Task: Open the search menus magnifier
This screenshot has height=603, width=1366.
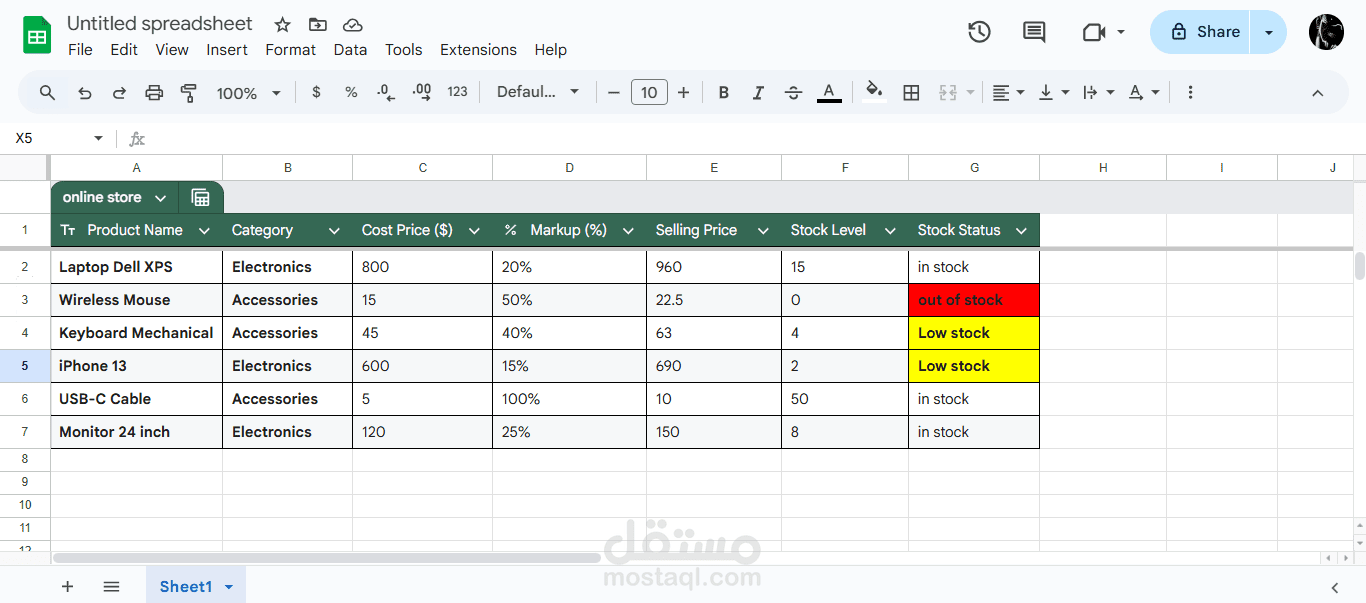Action: [47, 92]
